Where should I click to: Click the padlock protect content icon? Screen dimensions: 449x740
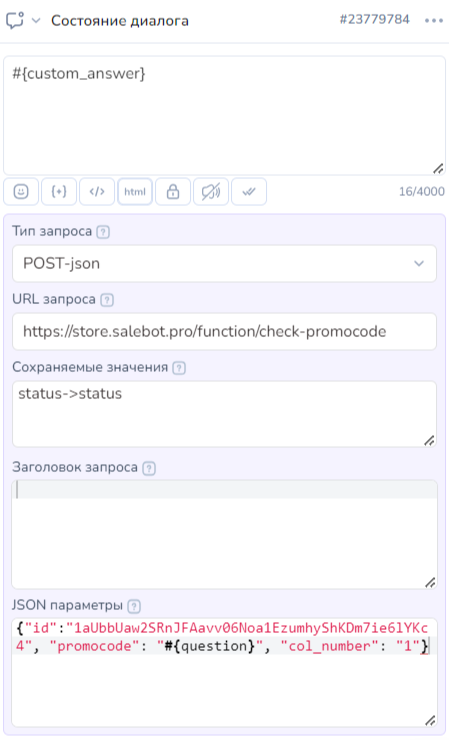pyautogui.click(x=173, y=192)
